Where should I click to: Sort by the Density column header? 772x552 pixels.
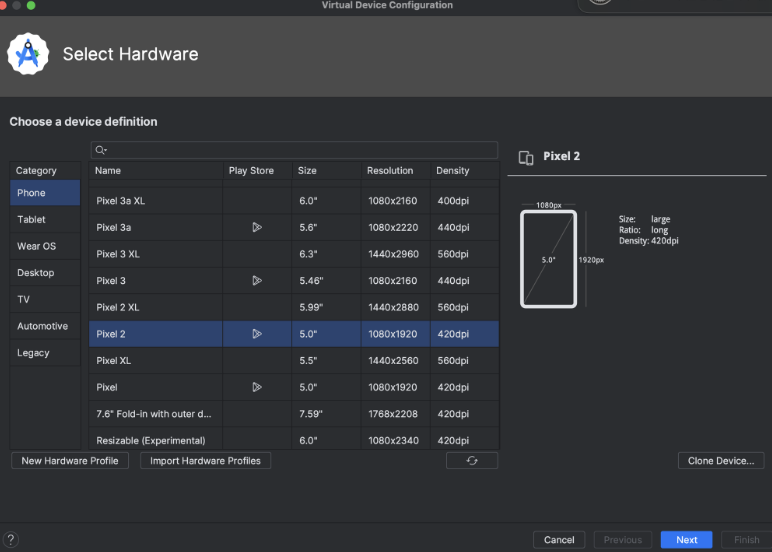tap(465, 170)
